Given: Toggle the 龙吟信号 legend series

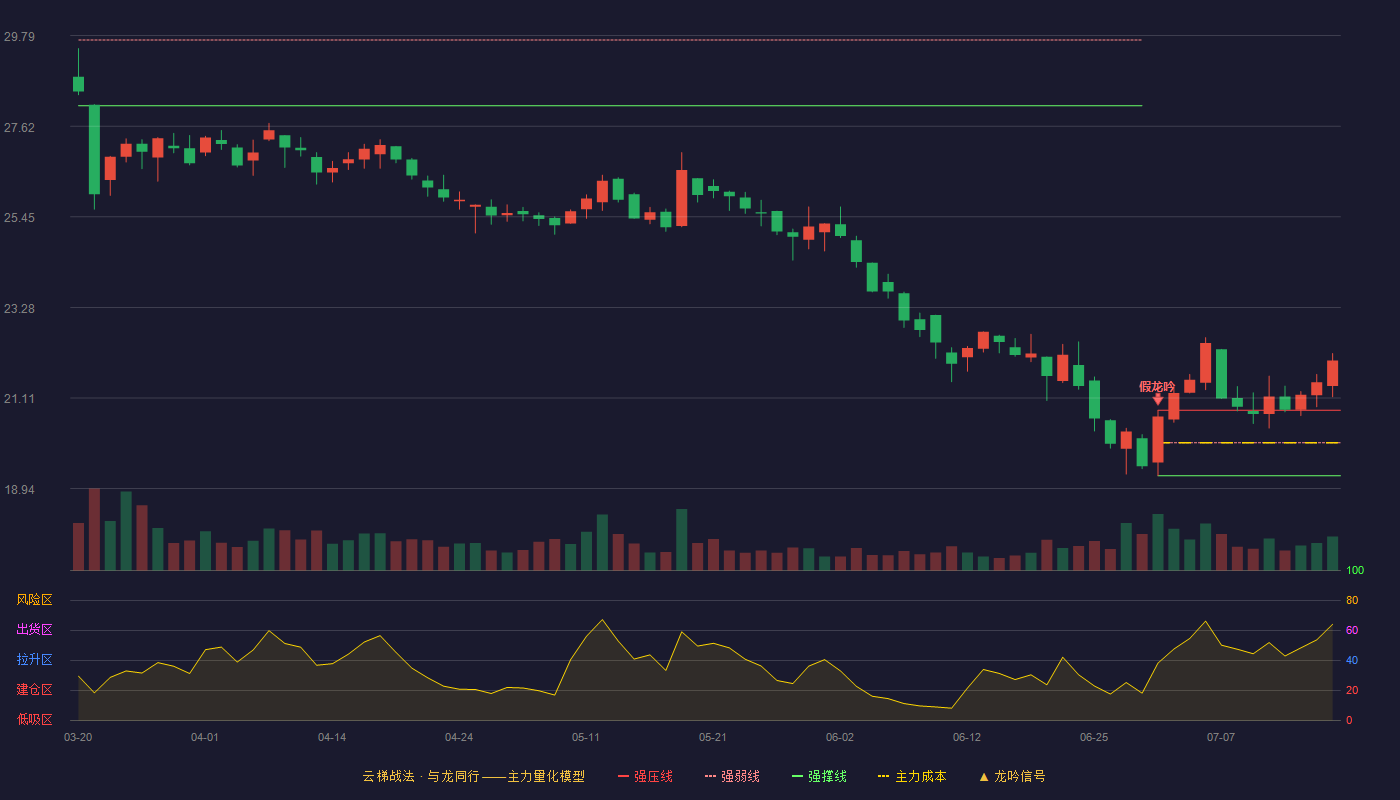Looking at the screenshot, I should point(1012,777).
